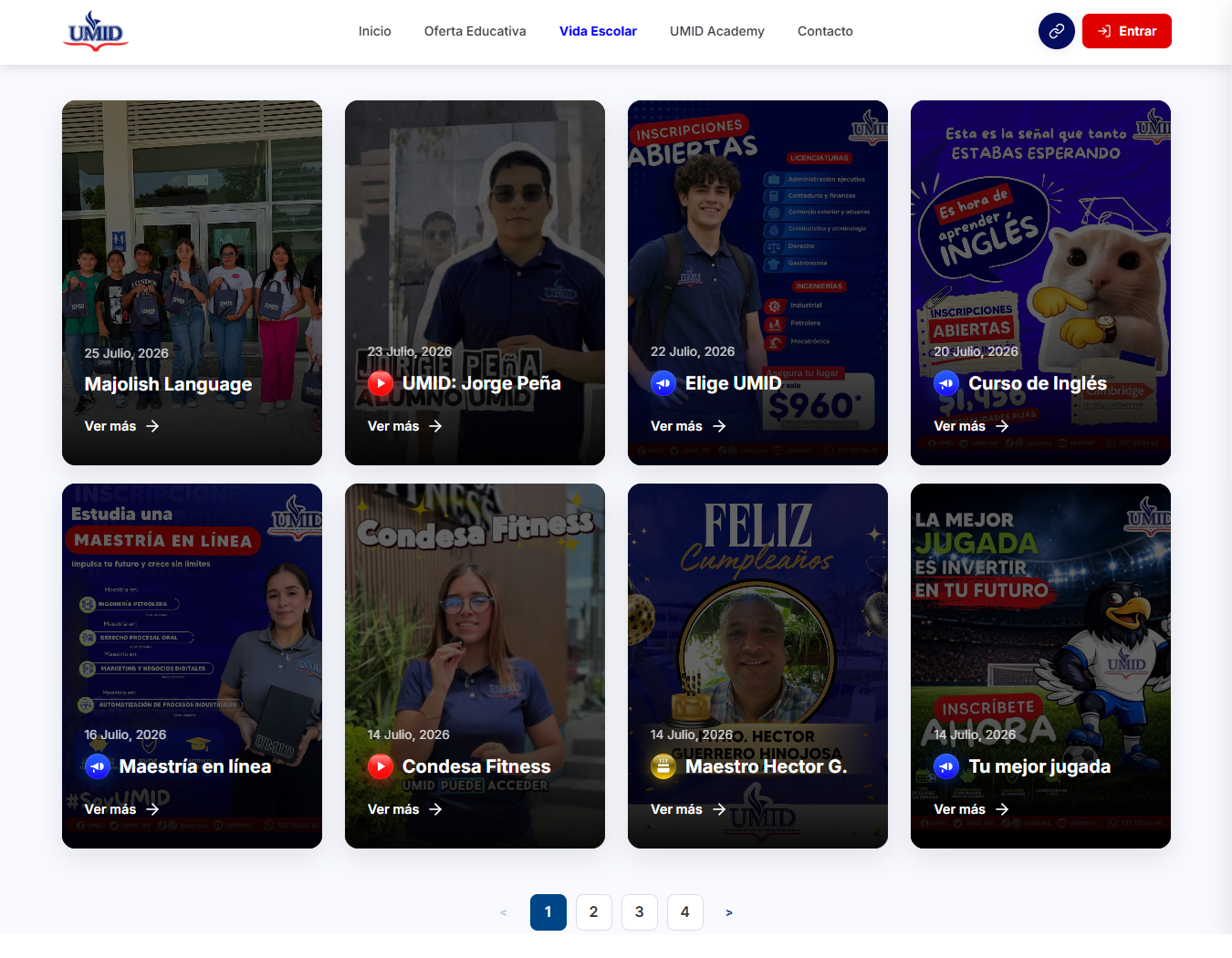Click the megaphone icon beside Curso de Inglés
1232x958 pixels.
point(946,383)
